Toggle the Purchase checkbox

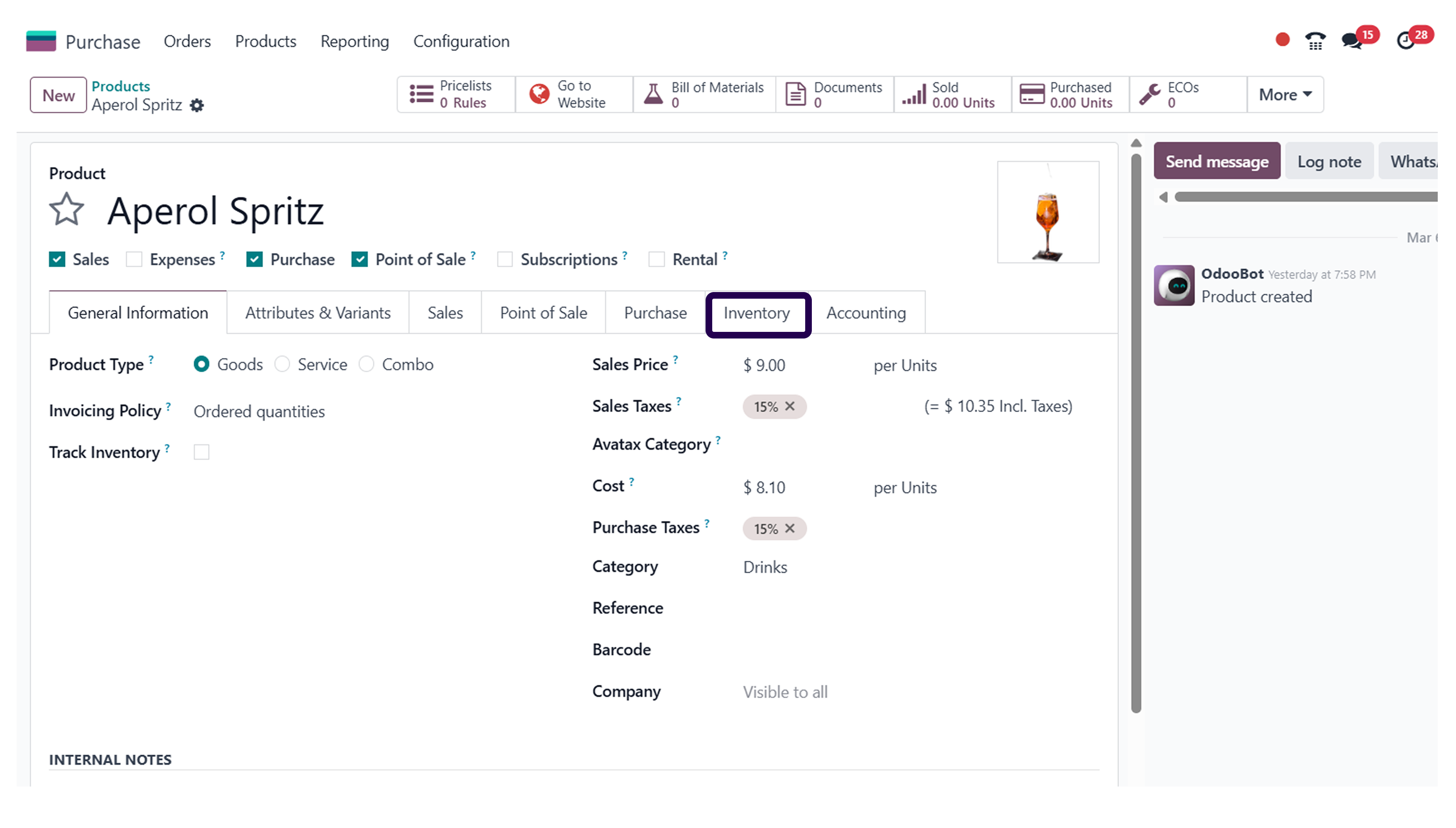click(x=254, y=260)
